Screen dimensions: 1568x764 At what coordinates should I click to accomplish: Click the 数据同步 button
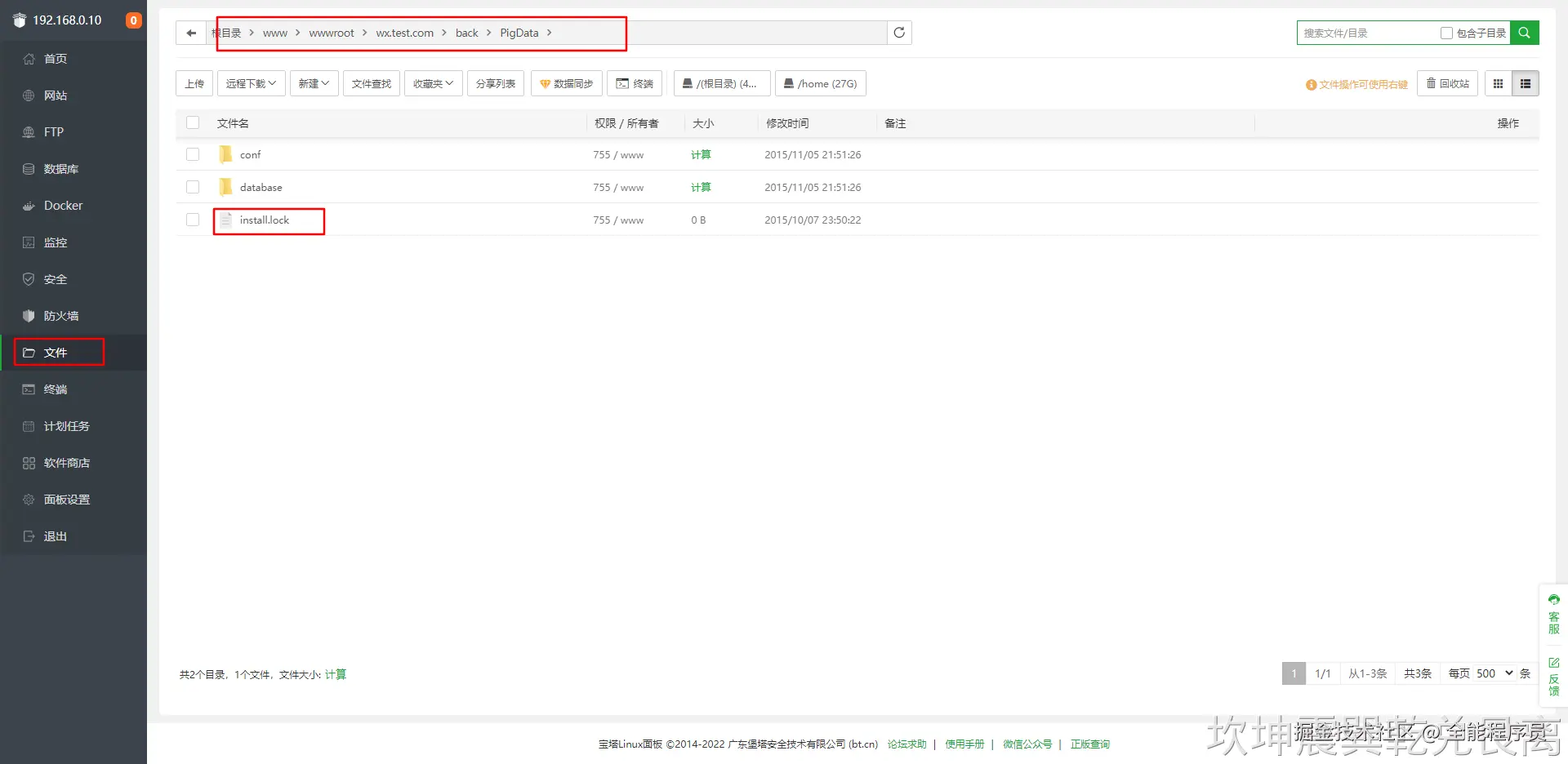tap(567, 83)
